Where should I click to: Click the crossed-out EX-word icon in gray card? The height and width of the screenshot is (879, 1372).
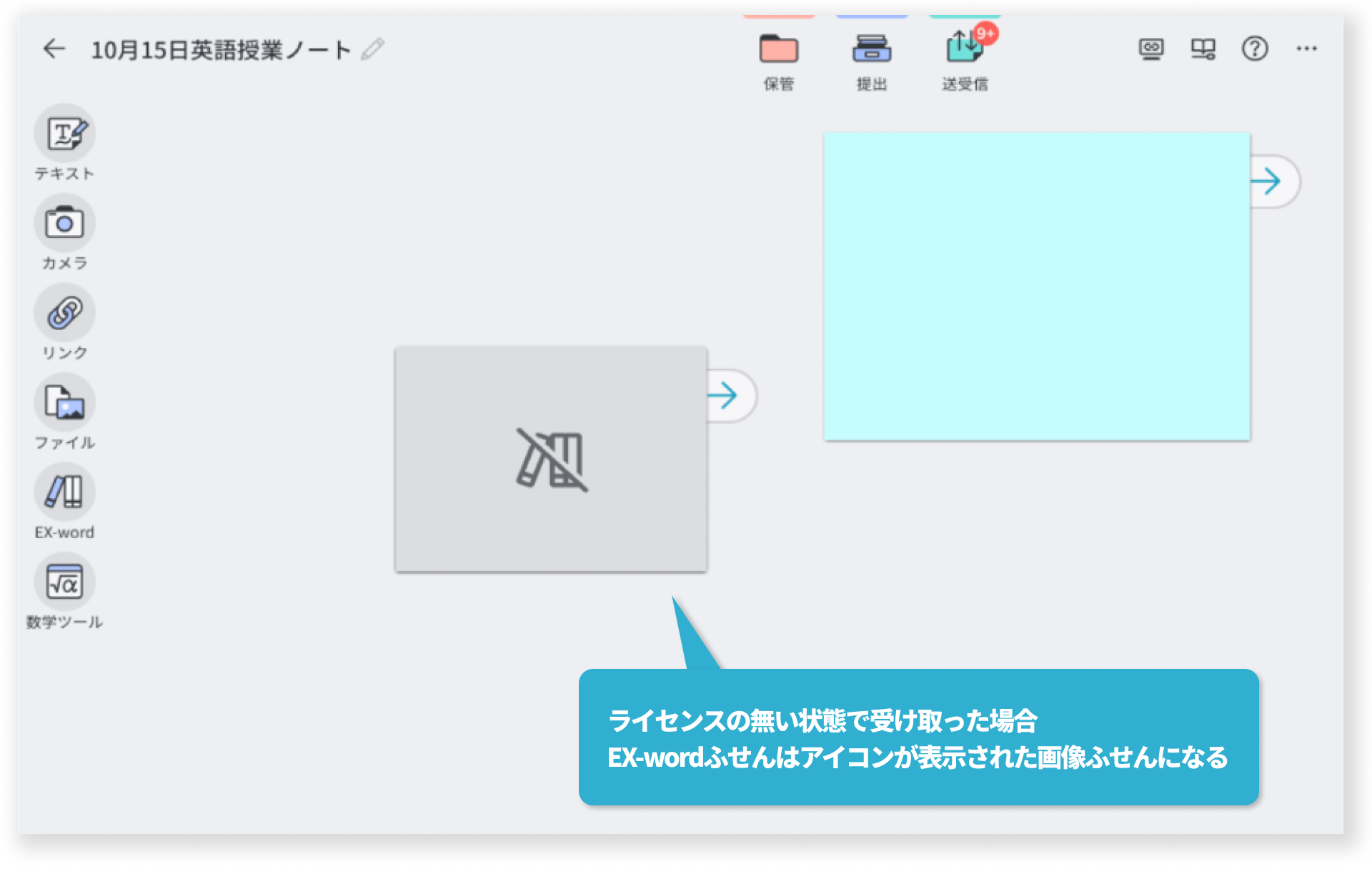[x=552, y=460]
